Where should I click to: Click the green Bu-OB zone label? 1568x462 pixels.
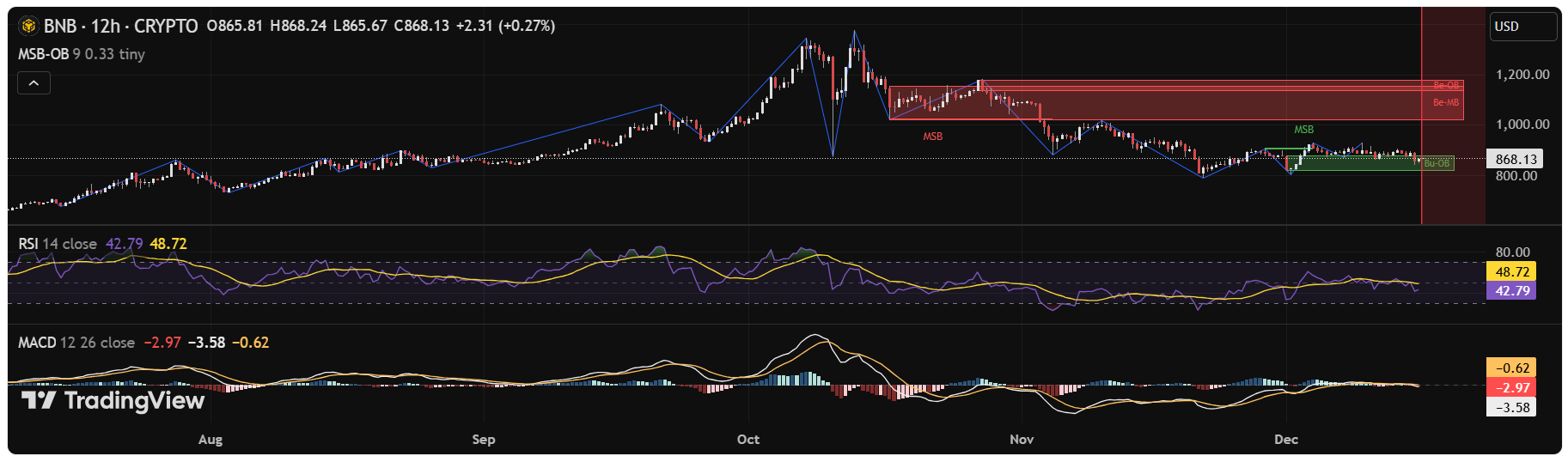pos(1437,163)
